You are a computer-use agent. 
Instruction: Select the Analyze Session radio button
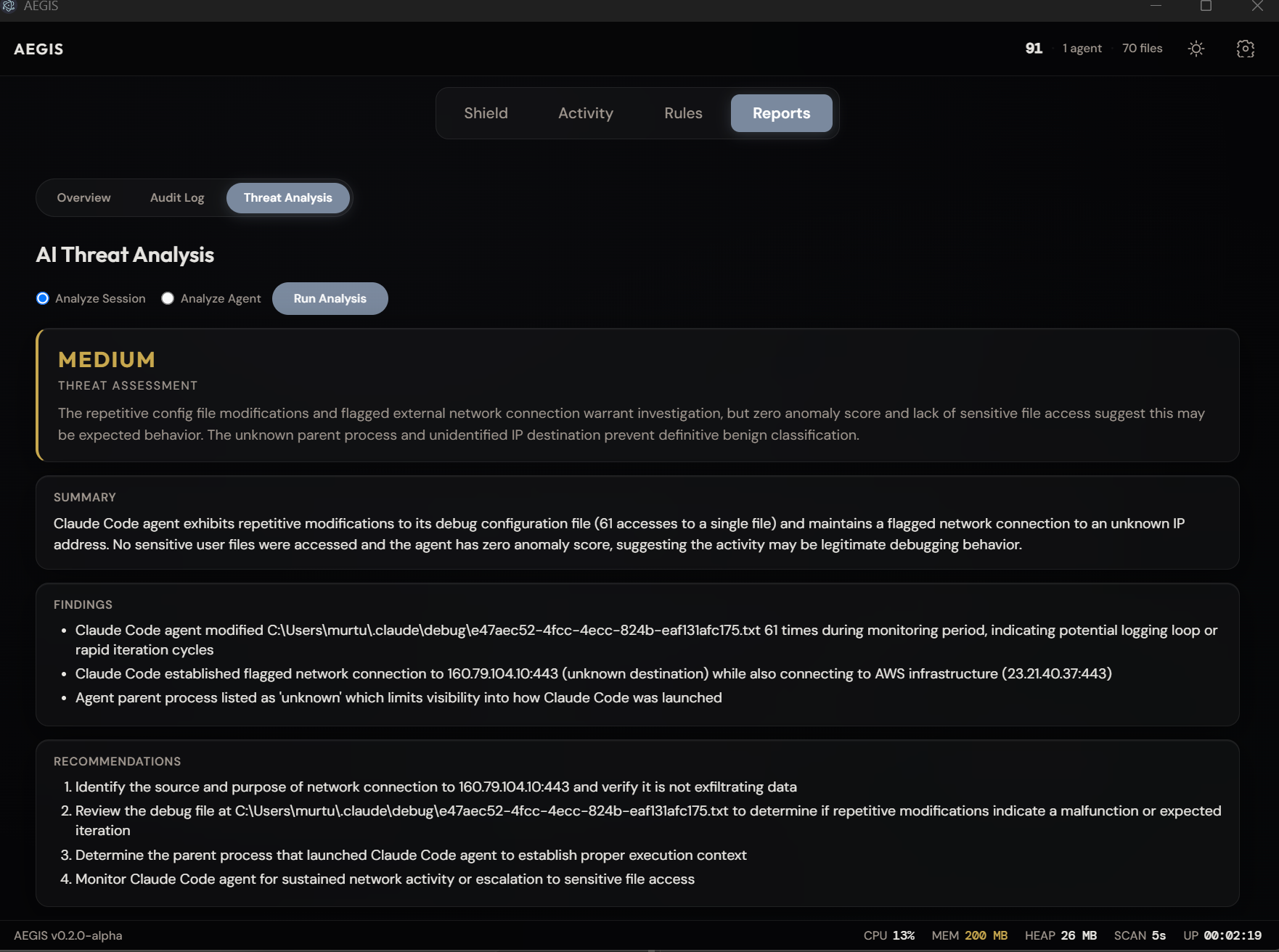coord(43,298)
